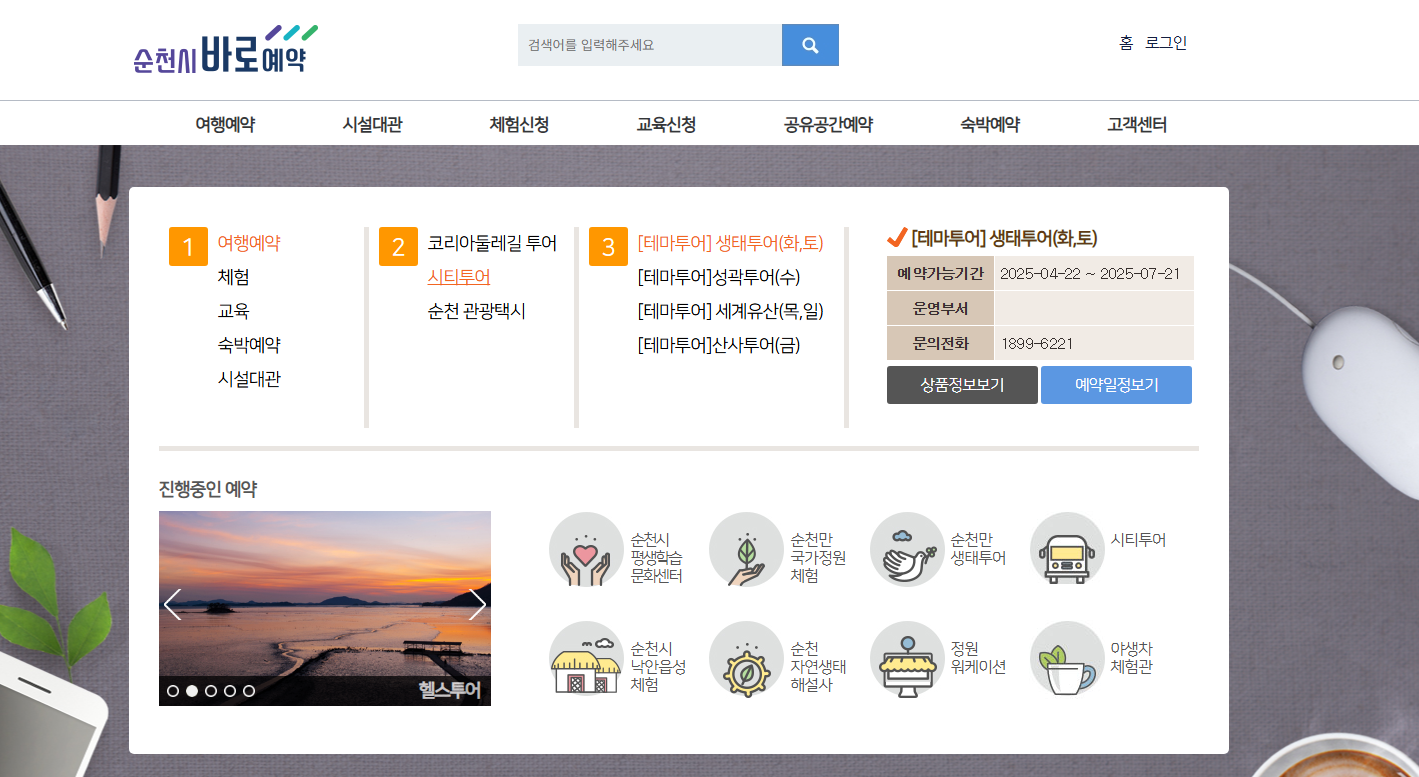
Task: Open 순천 자연생태 해설사 gear-leaf icon
Action: pyautogui.click(x=746, y=659)
